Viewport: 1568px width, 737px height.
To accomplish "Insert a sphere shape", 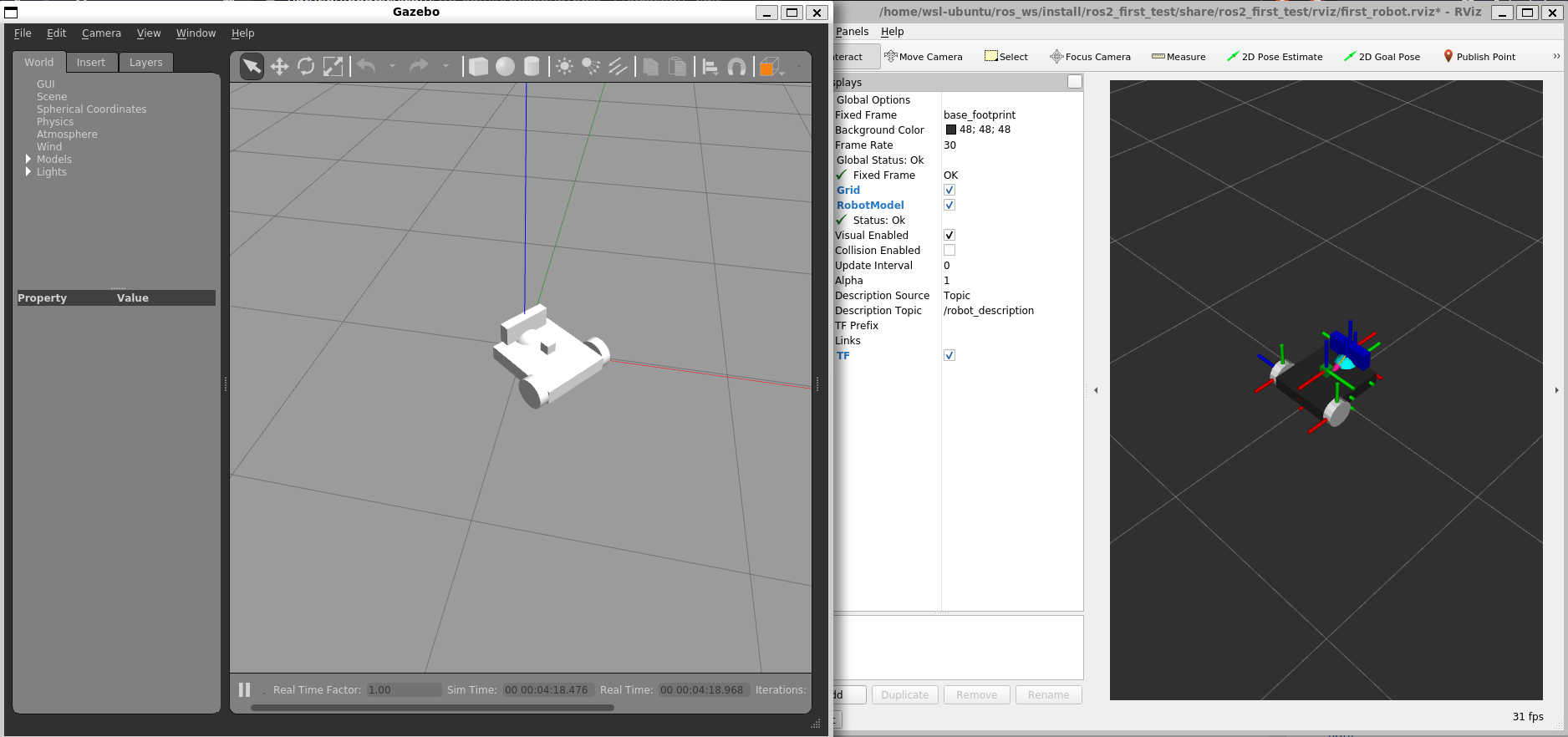I will click(505, 67).
